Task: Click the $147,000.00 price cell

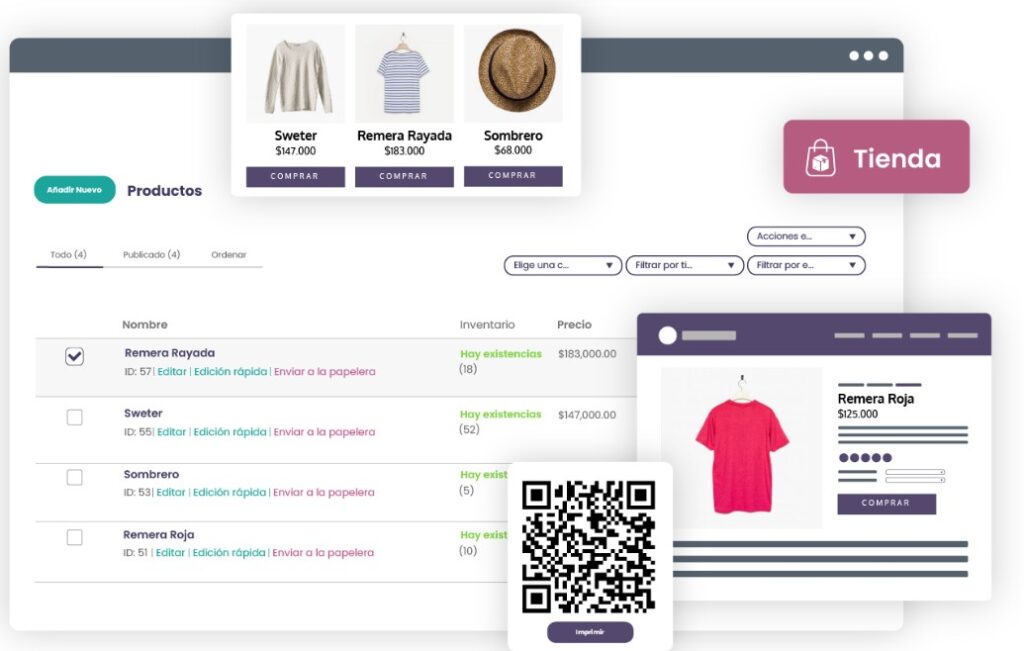Action: (587, 415)
